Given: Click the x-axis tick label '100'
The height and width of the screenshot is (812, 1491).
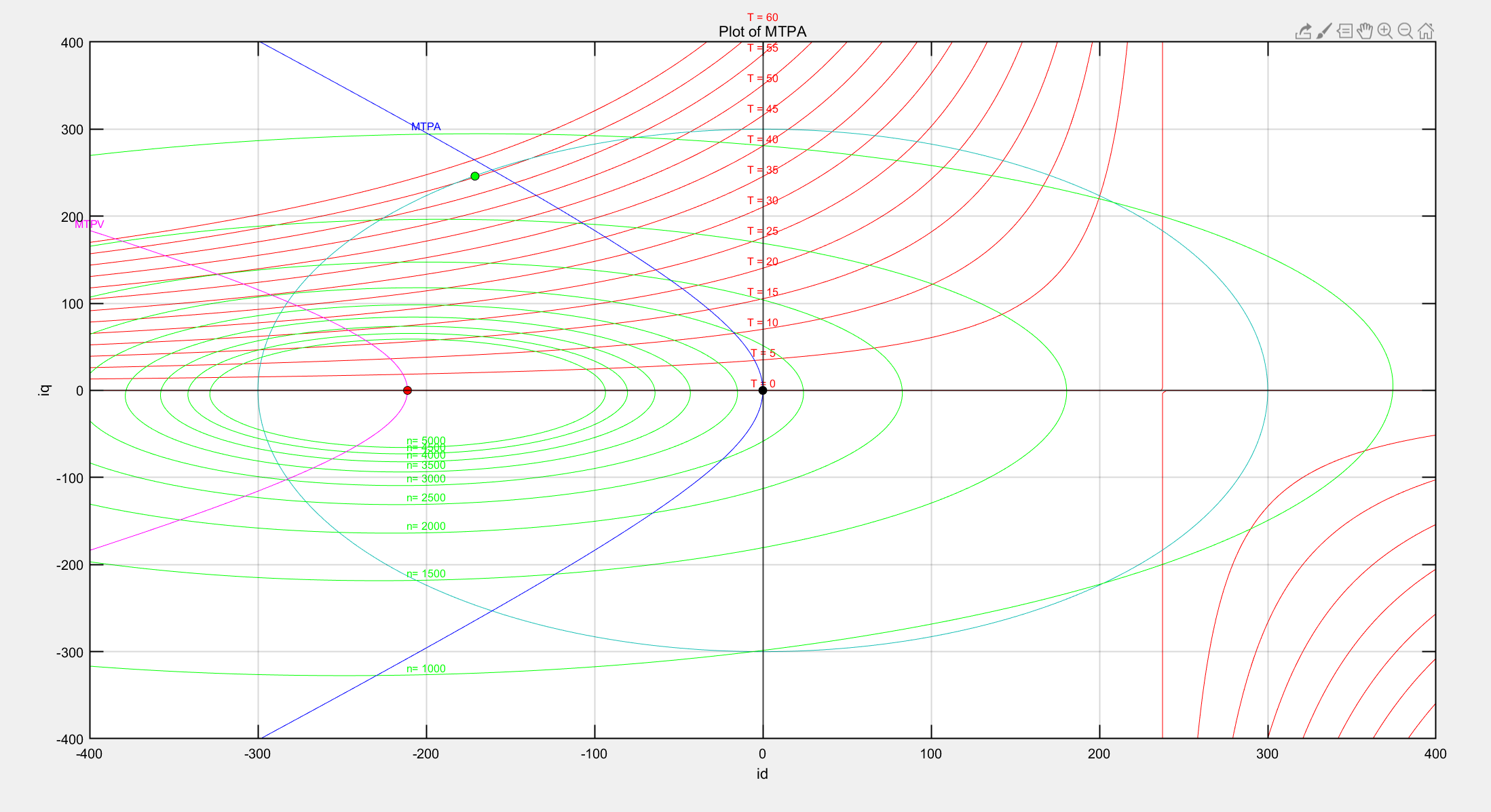Looking at the screenshot, I should (931, 754).
